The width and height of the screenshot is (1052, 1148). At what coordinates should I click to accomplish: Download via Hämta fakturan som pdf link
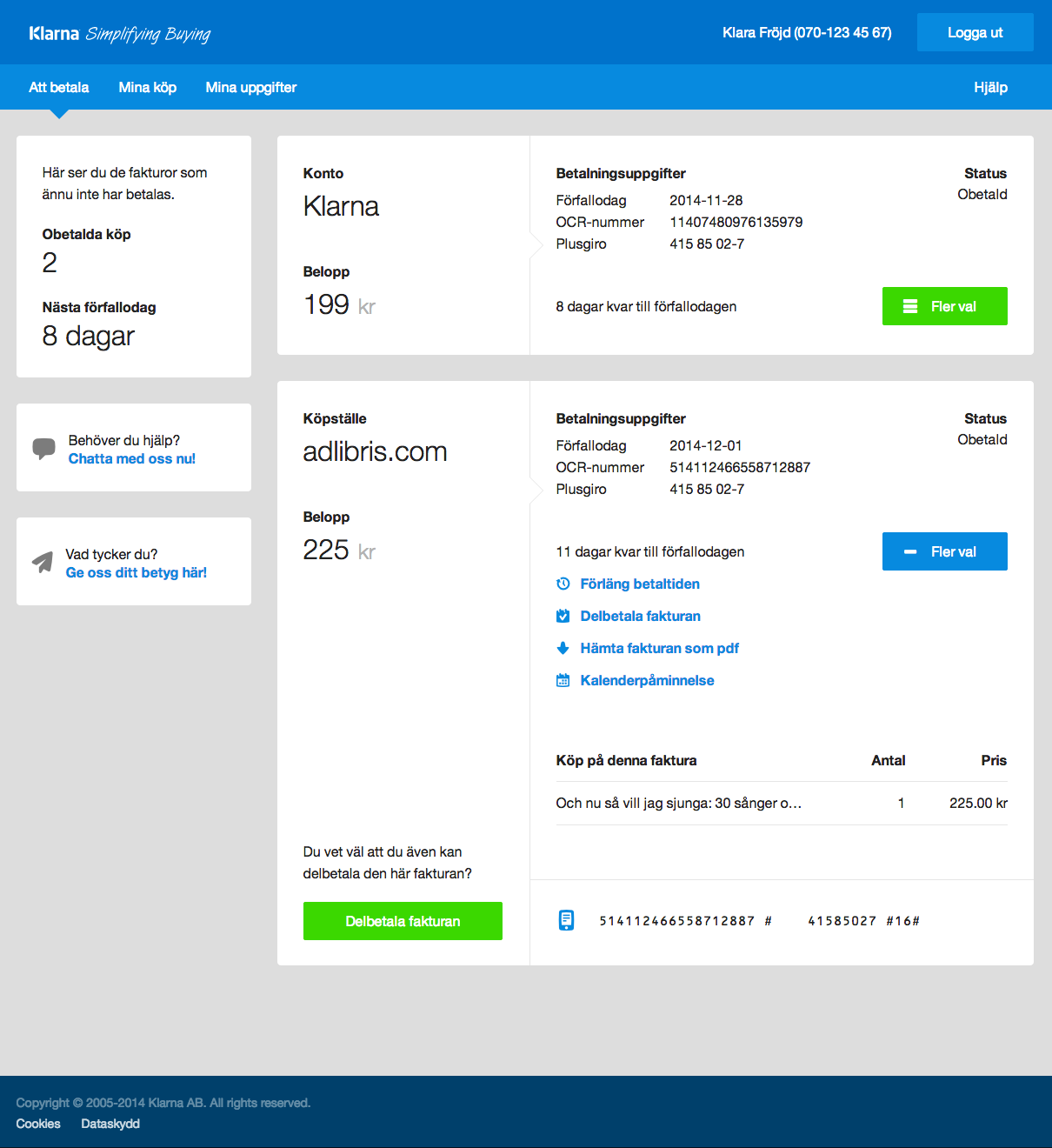[660, 648]
